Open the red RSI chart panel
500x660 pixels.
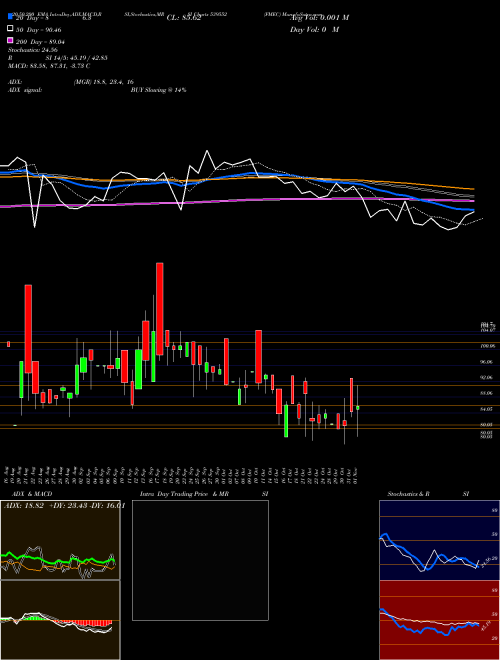439,620
